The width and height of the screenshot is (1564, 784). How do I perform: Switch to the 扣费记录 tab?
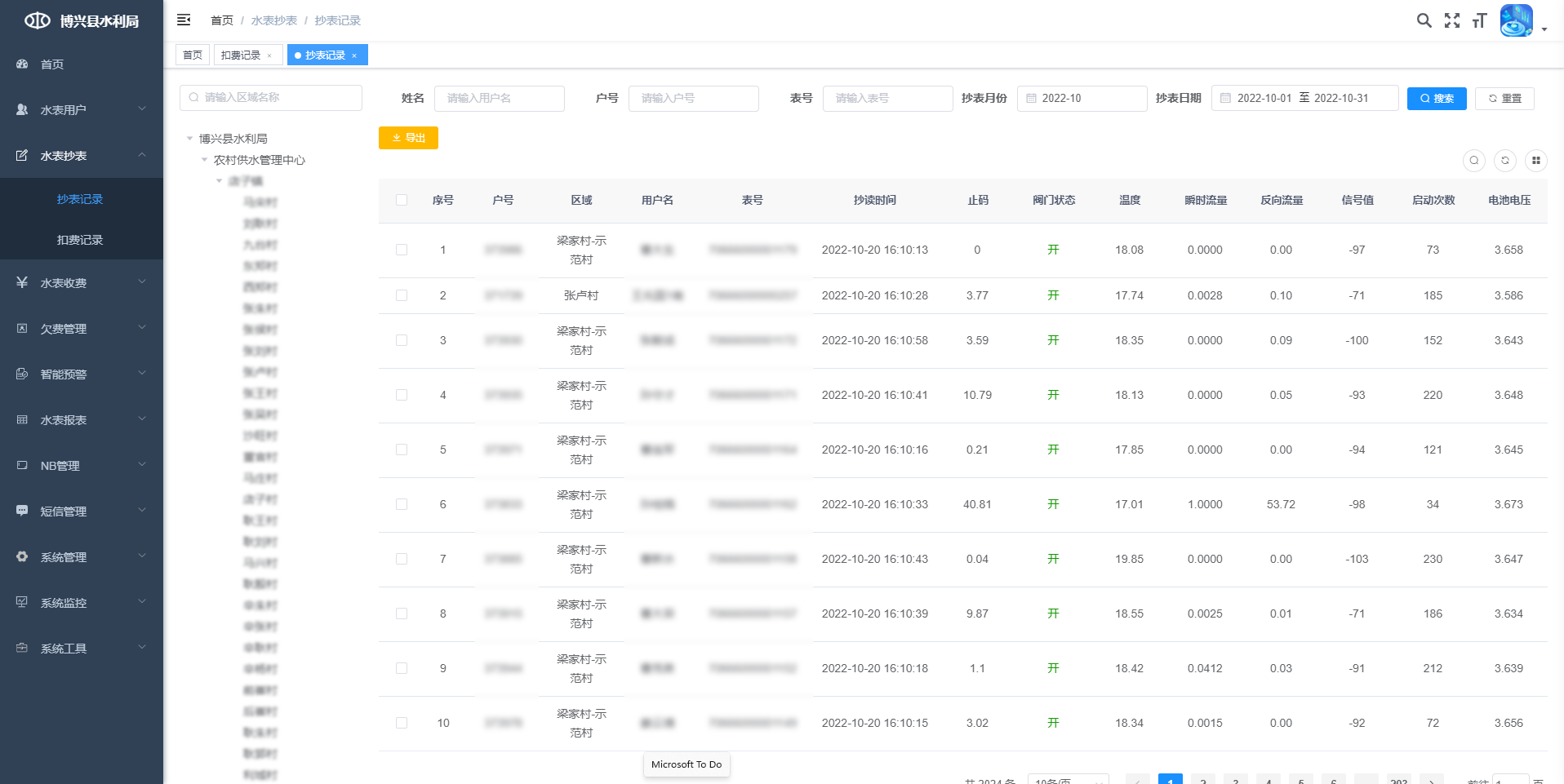(x=242, y=55)
